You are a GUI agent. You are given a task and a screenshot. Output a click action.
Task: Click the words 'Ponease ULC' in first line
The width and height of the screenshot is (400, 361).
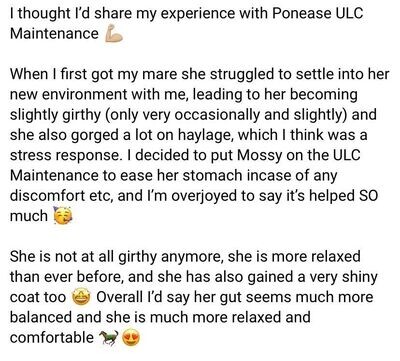tap(317, 14)
